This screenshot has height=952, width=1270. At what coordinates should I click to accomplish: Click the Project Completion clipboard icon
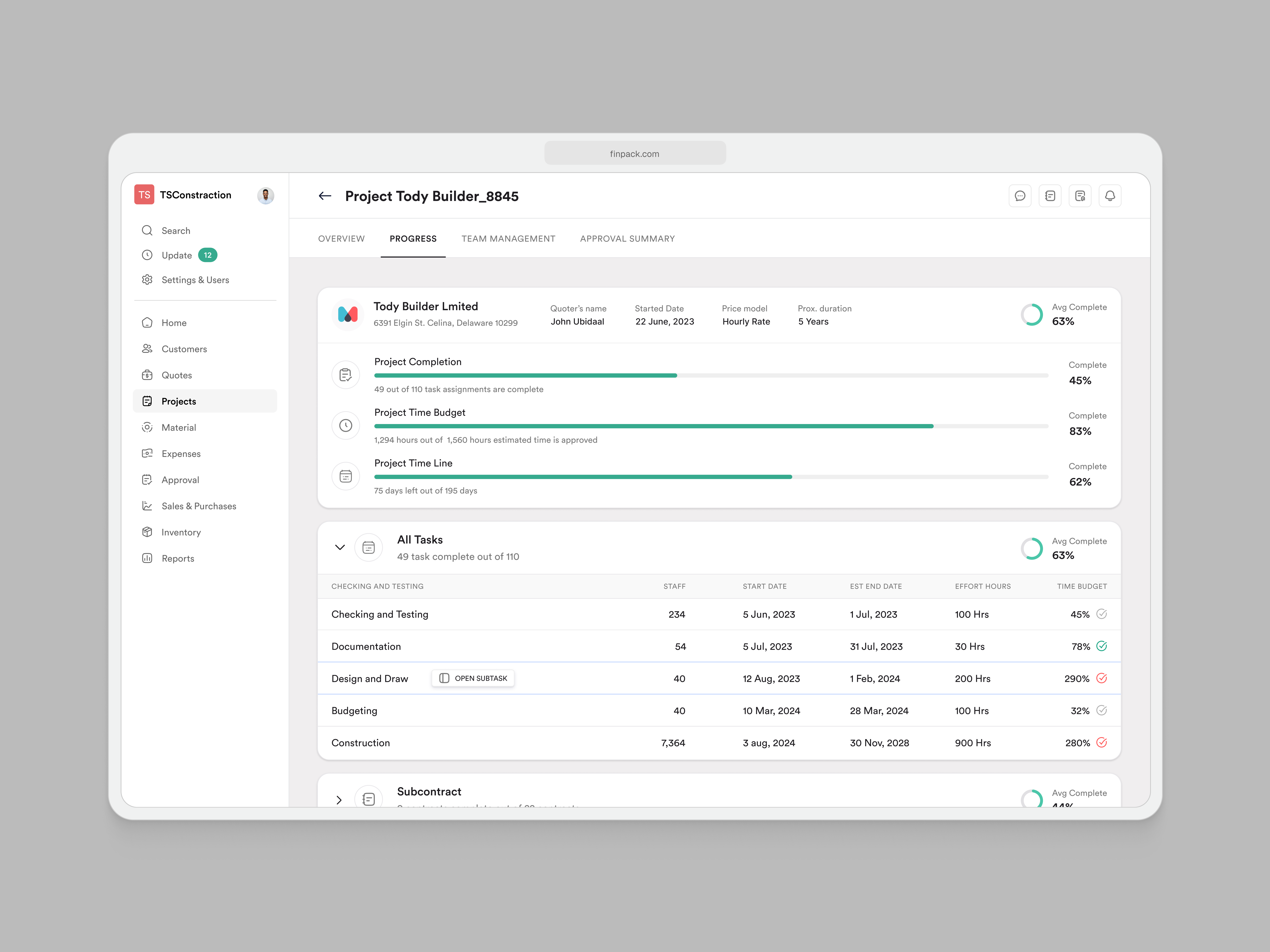(x=346, y=375)
